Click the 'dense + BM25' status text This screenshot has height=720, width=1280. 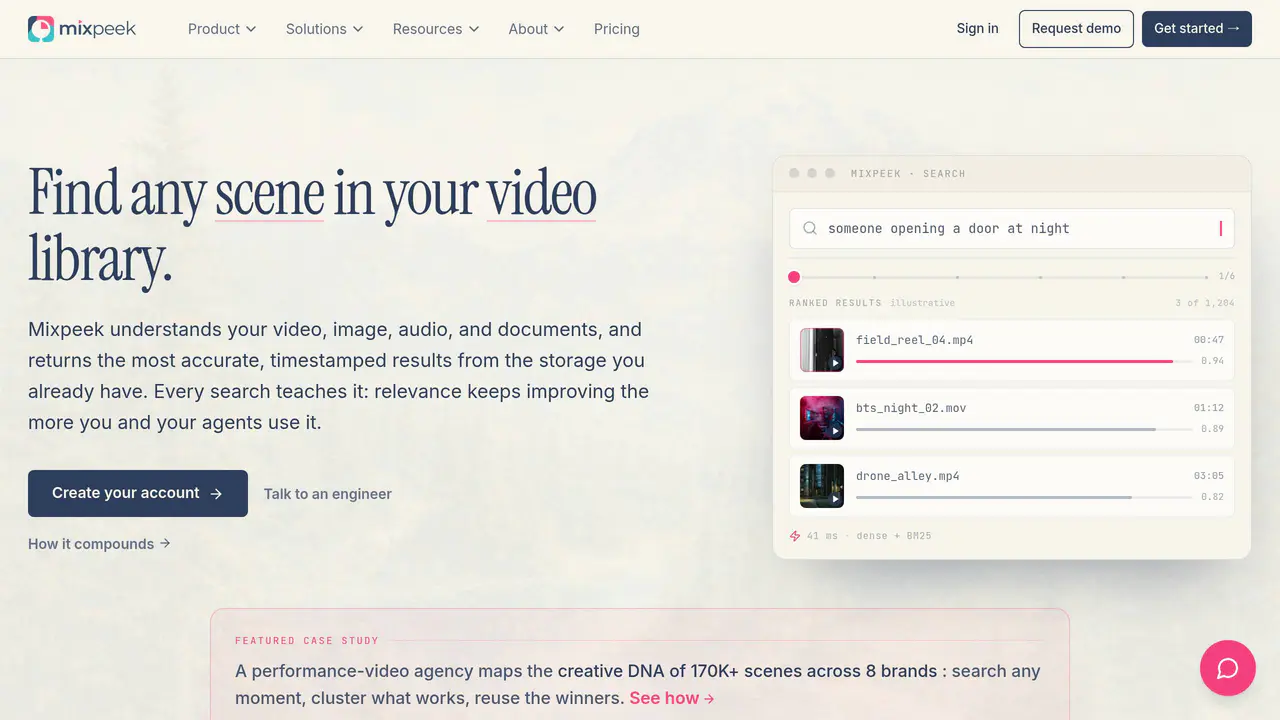coord(894,536)
